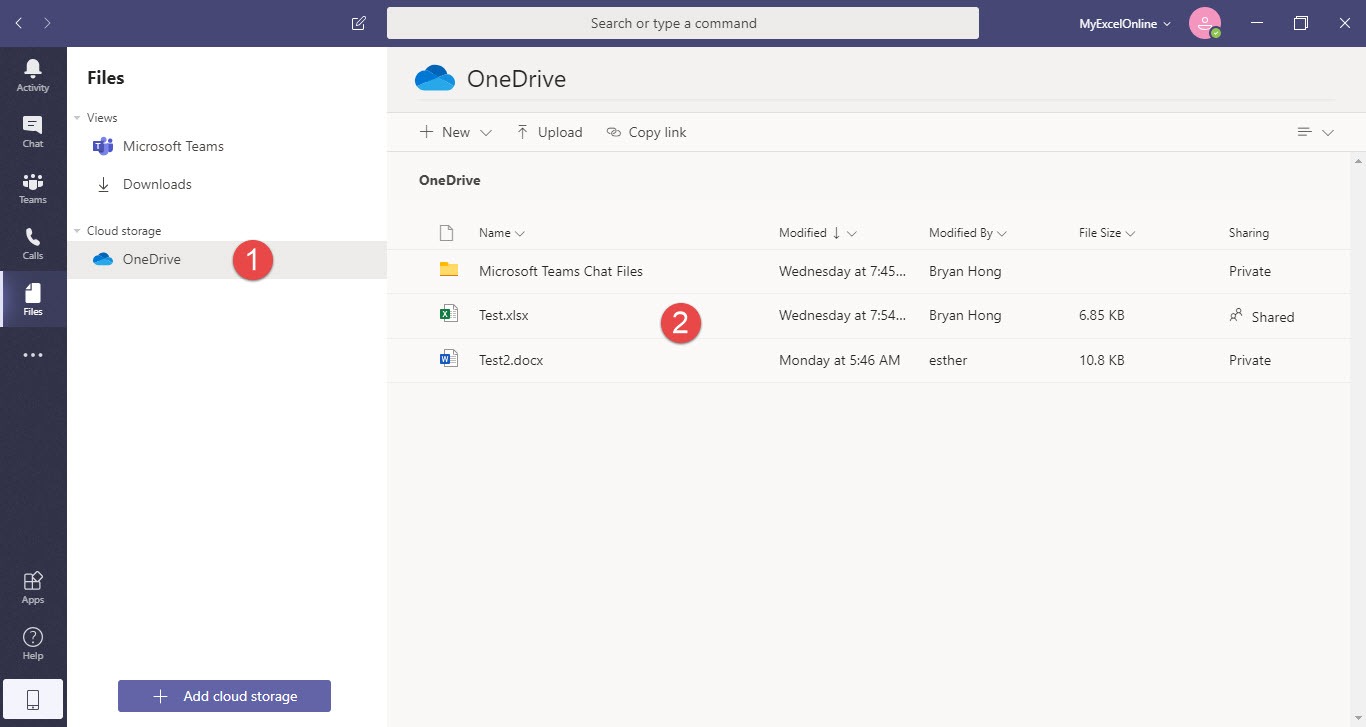Sort by Modified By column
Screen dimensions: 1366x727
[968, 233]
